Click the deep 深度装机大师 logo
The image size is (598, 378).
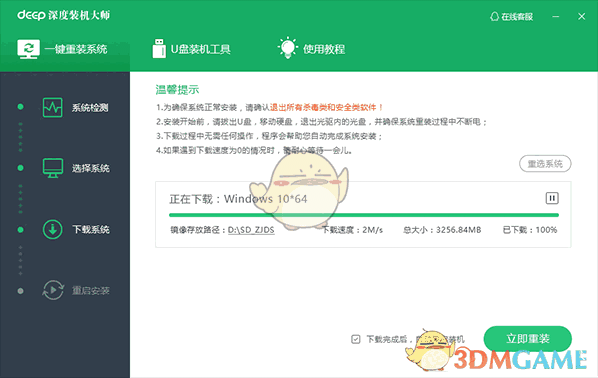pos(64,15)
